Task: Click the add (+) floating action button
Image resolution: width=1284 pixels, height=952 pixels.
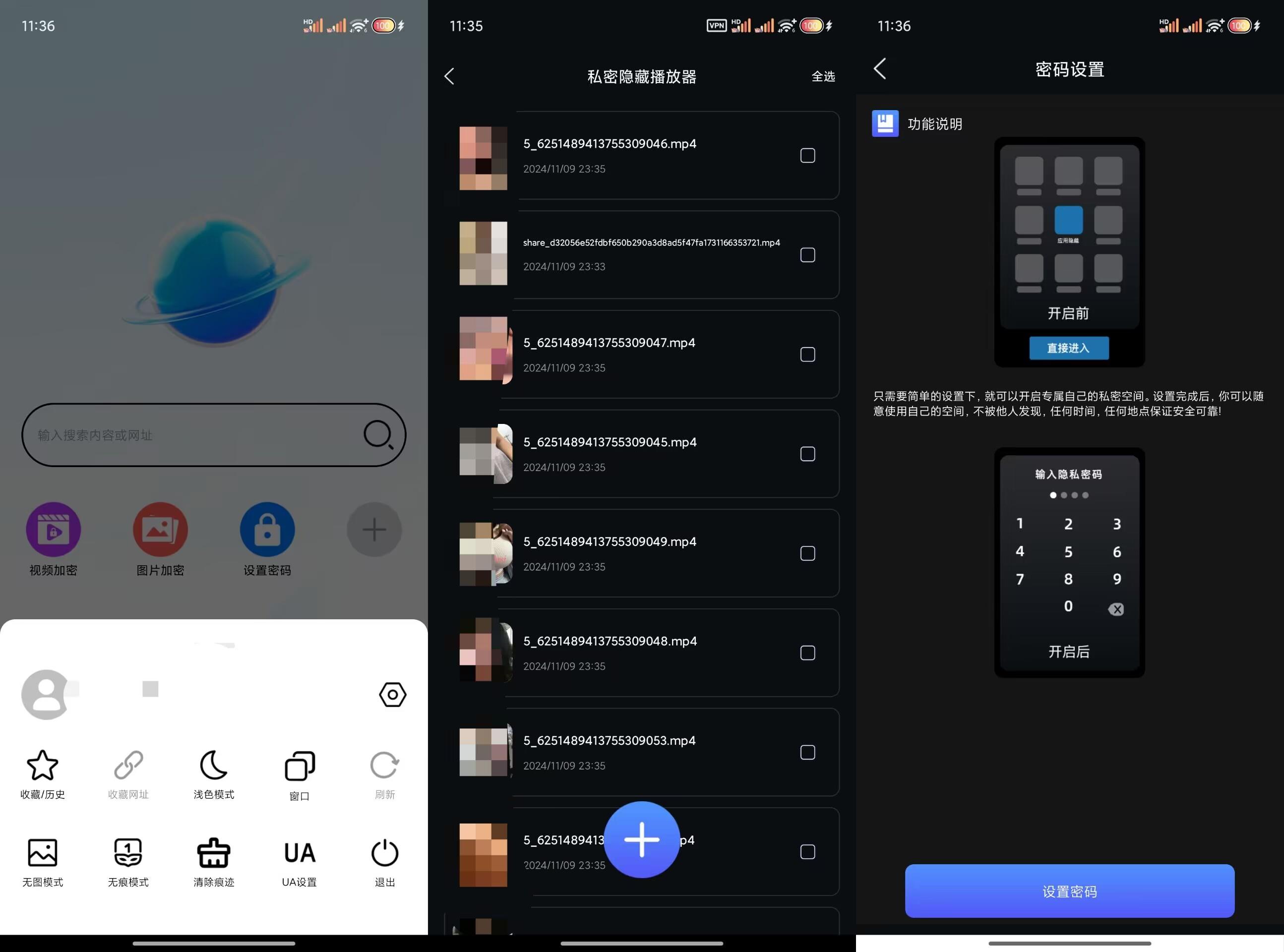Action: click(x=641, y=839)
